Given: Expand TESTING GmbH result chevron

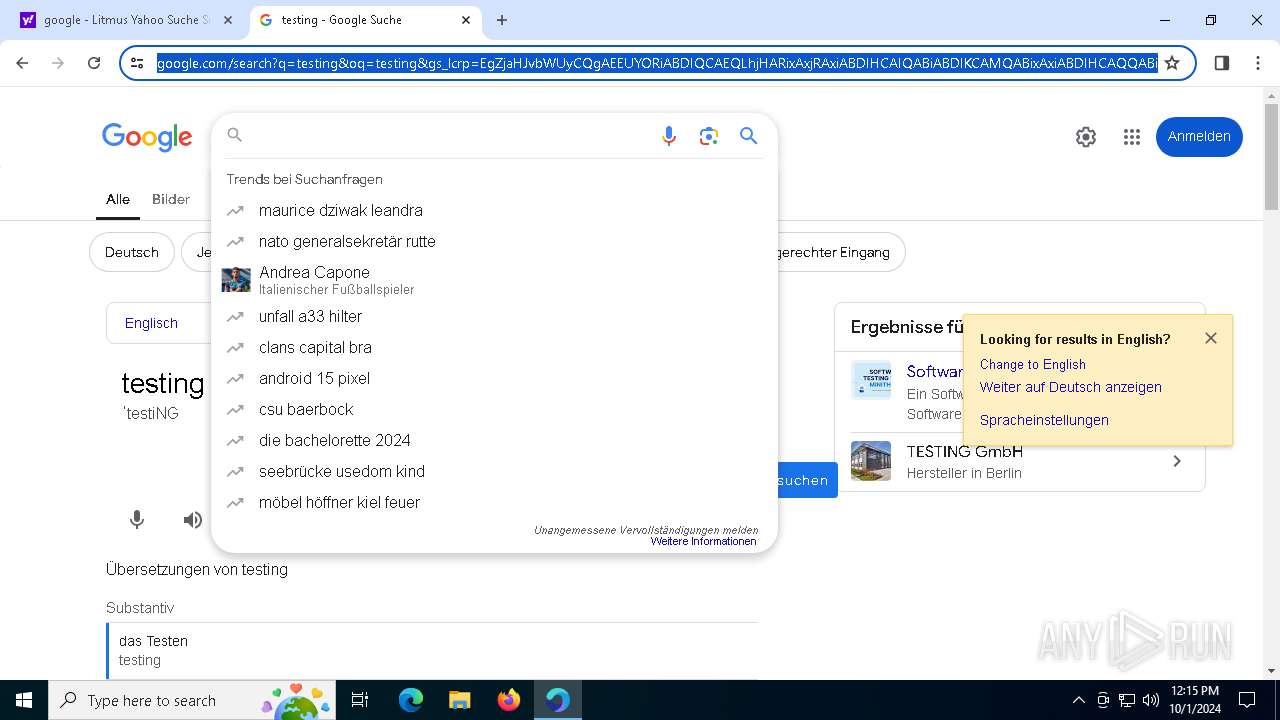Looking at the screenshot, I should [x=1177, y=461].
